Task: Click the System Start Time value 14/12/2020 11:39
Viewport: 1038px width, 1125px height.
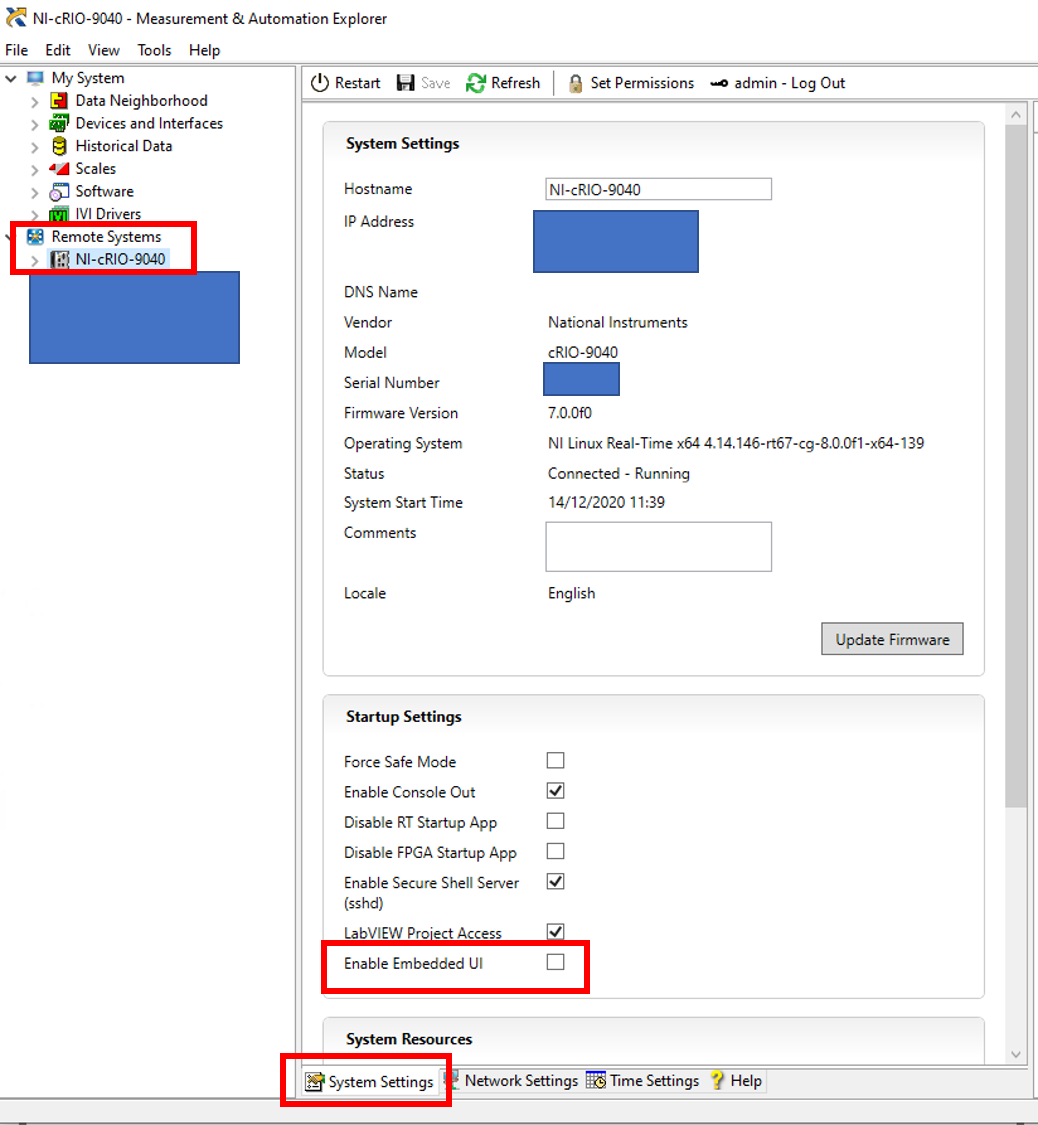Action: tap(607, 502)
